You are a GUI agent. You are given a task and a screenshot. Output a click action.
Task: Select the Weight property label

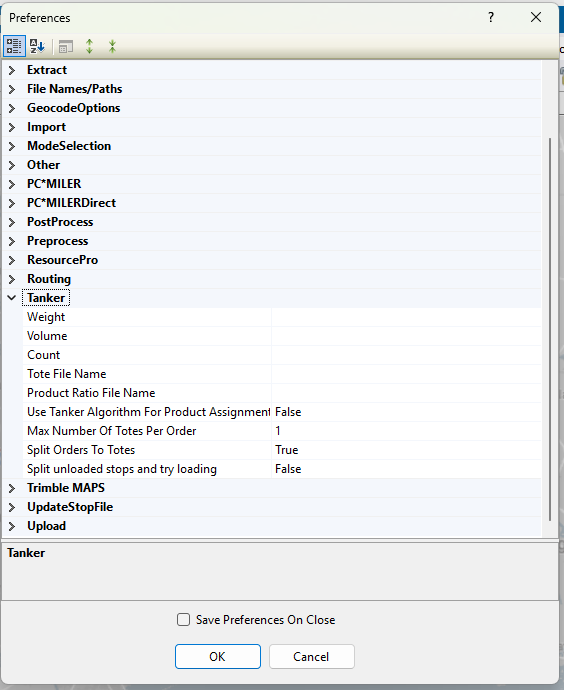point(46,317)
